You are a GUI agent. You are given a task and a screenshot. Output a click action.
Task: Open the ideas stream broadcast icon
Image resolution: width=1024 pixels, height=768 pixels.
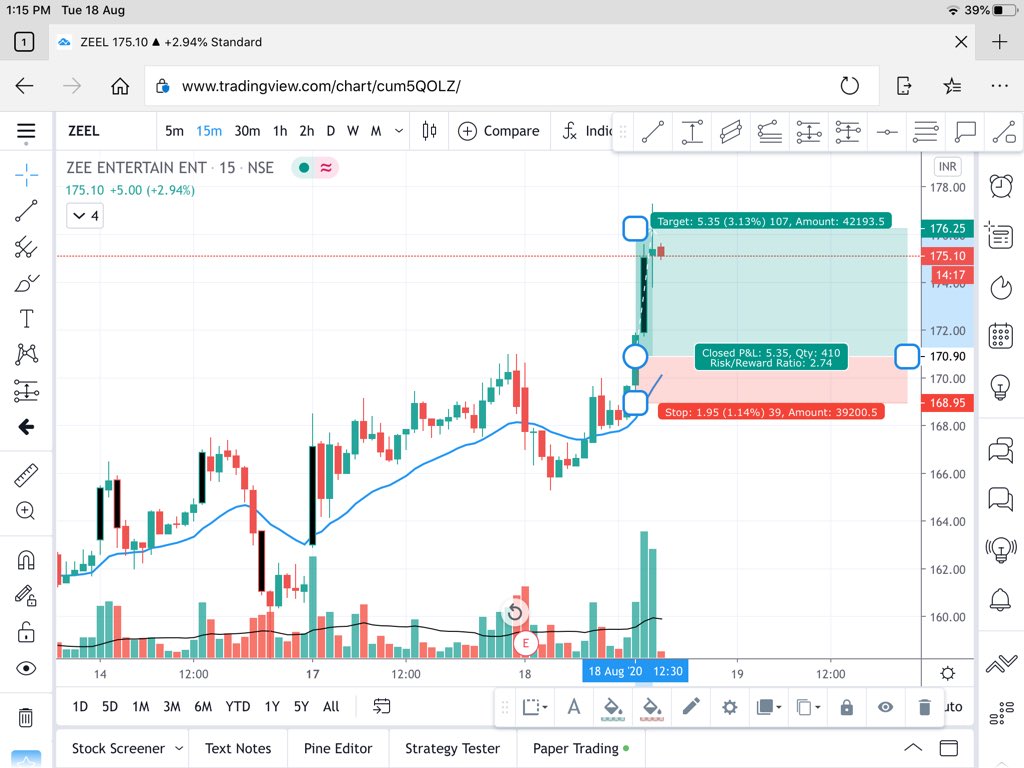click(1000, 549)
